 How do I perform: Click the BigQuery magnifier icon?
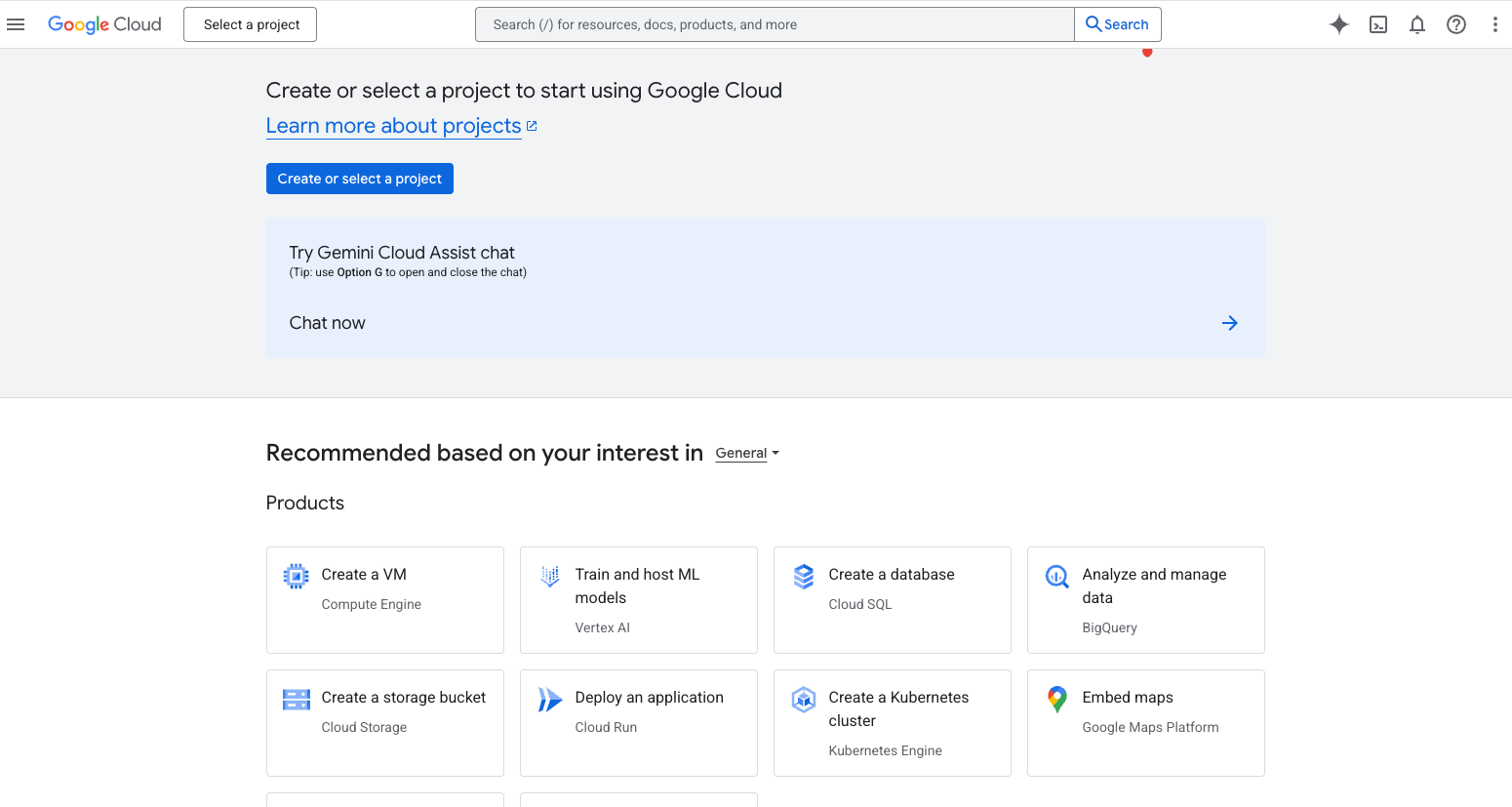coord(1056,576)
